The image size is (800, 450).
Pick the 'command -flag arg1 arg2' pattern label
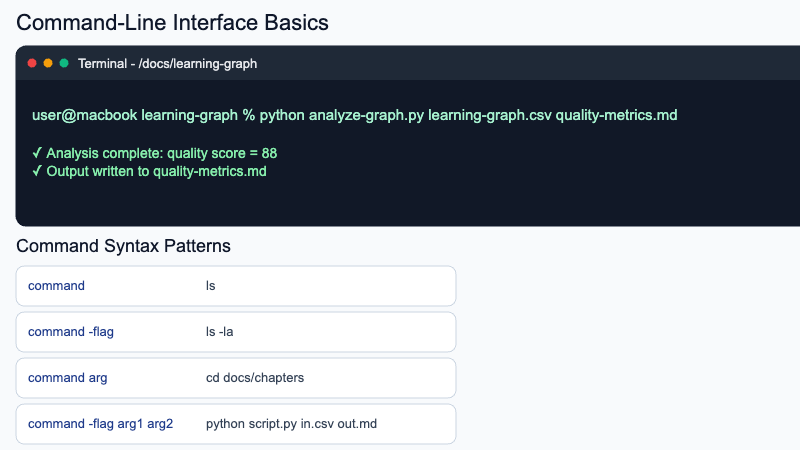(x=100, y=424)
